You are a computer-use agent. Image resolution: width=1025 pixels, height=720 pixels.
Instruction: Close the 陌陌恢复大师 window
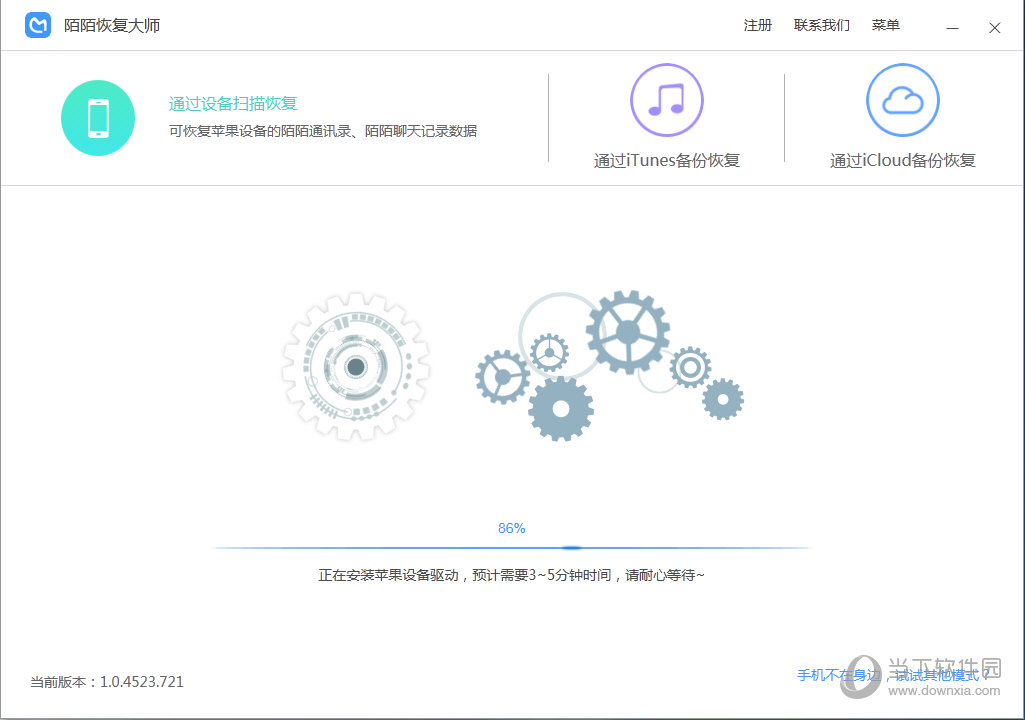[994, 27]
